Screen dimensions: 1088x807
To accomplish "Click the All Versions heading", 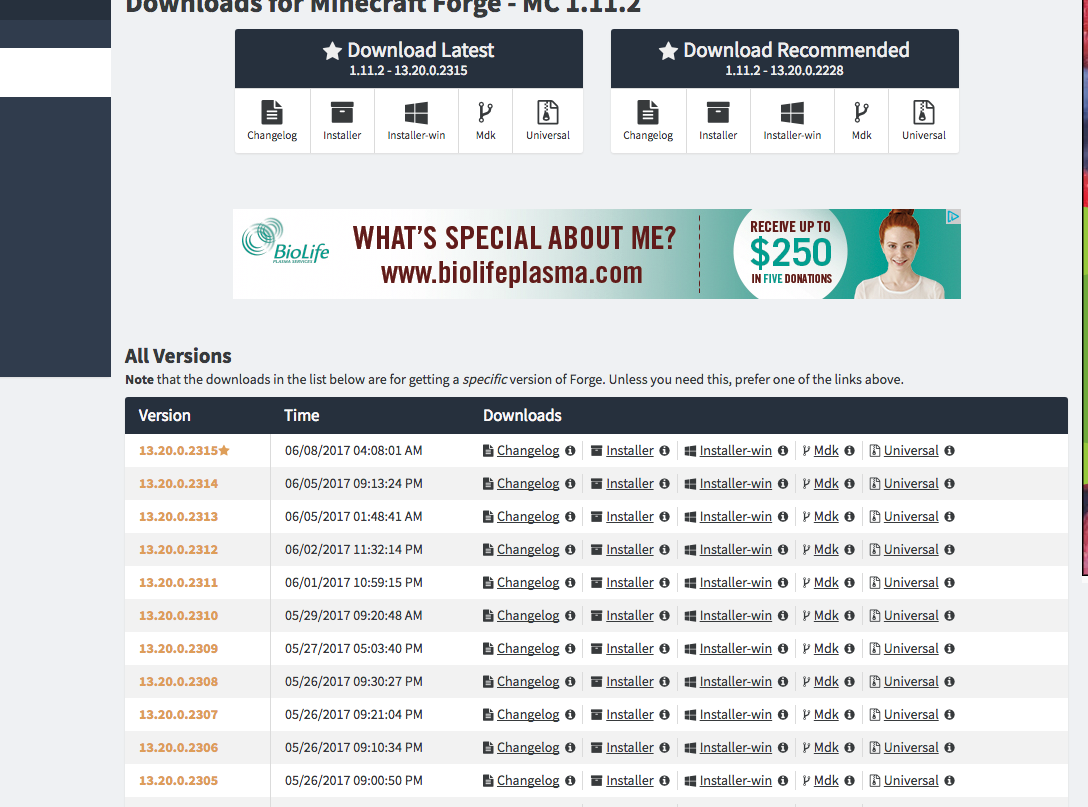I will pyautogui.click(x=178, y=356).
